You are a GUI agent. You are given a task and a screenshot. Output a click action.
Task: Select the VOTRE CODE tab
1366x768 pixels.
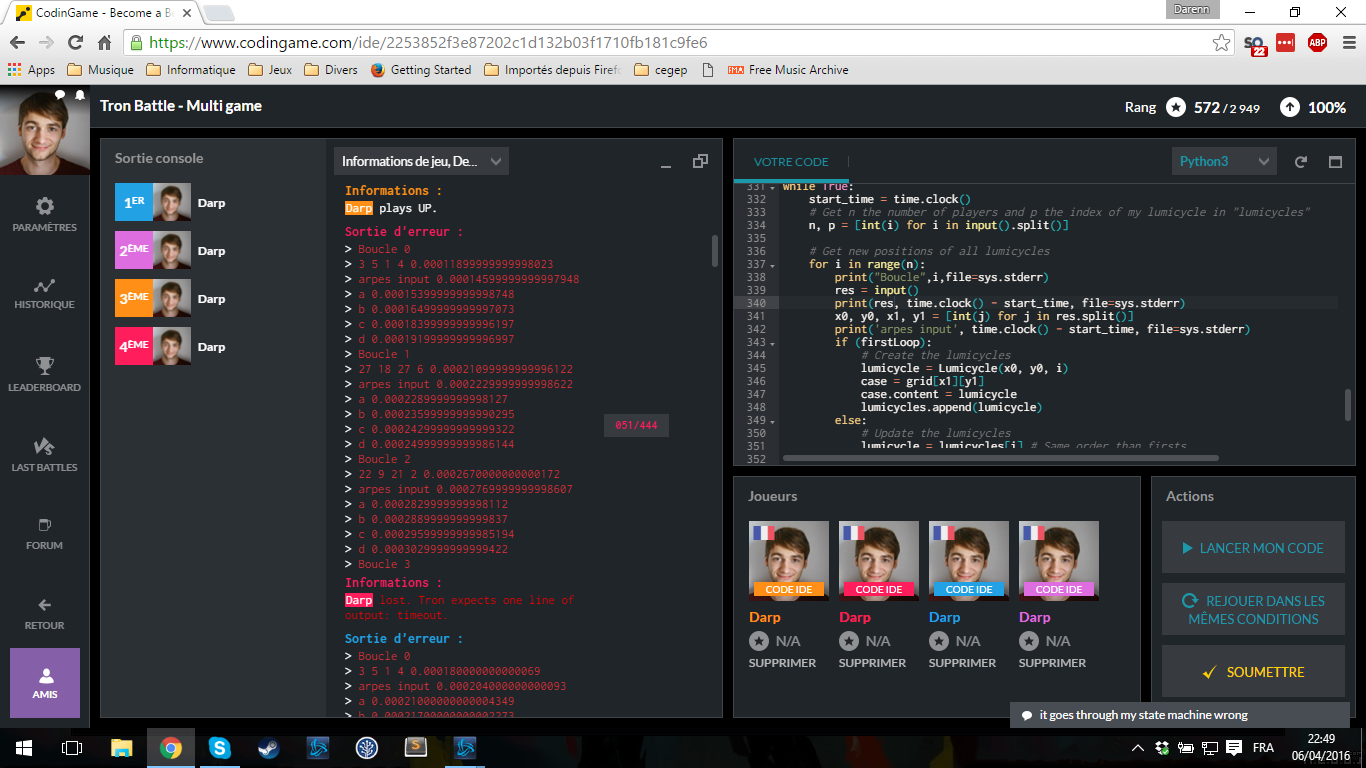[x=790, y=162]
